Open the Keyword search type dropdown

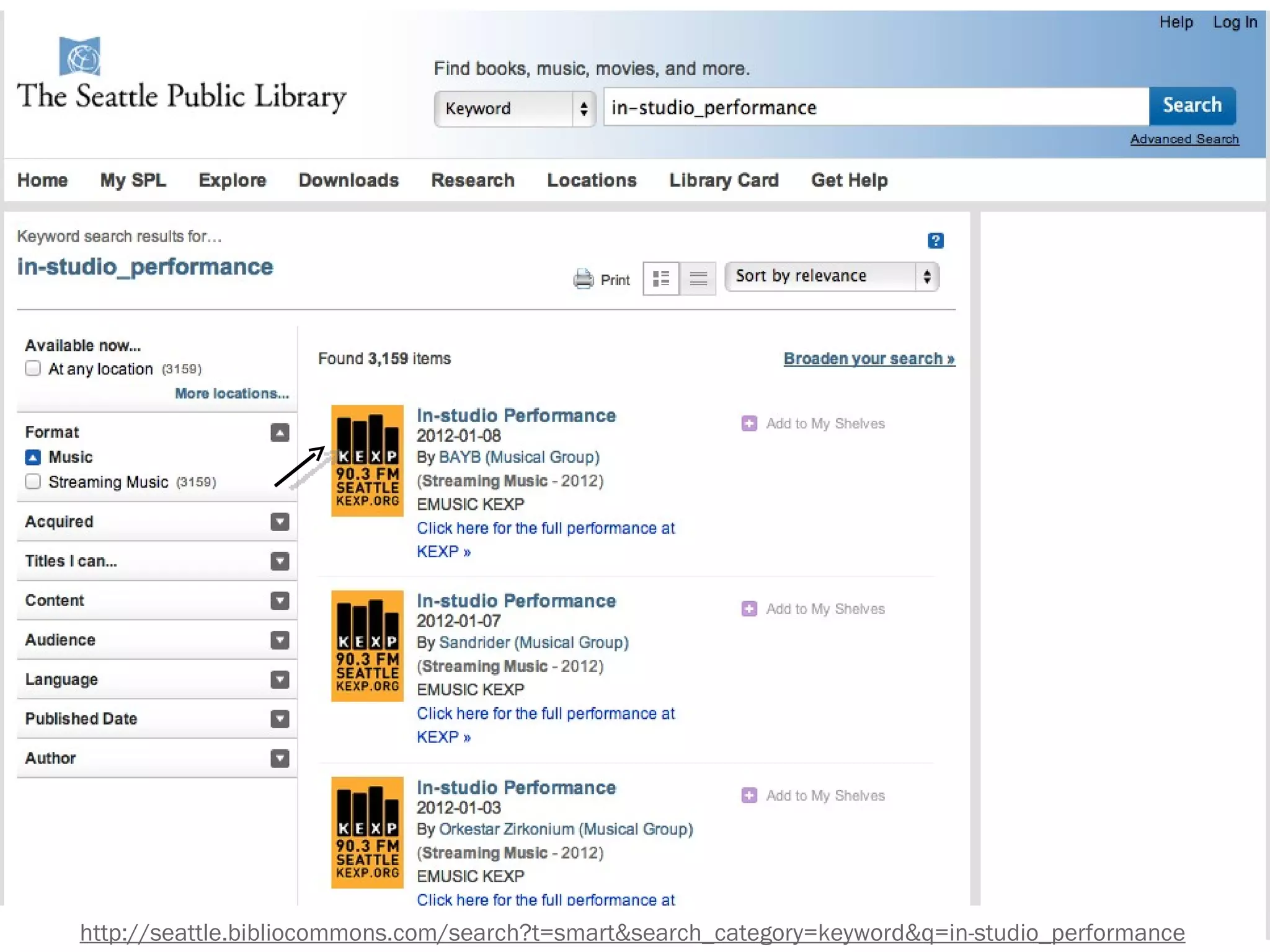click(x=515, y=108)
